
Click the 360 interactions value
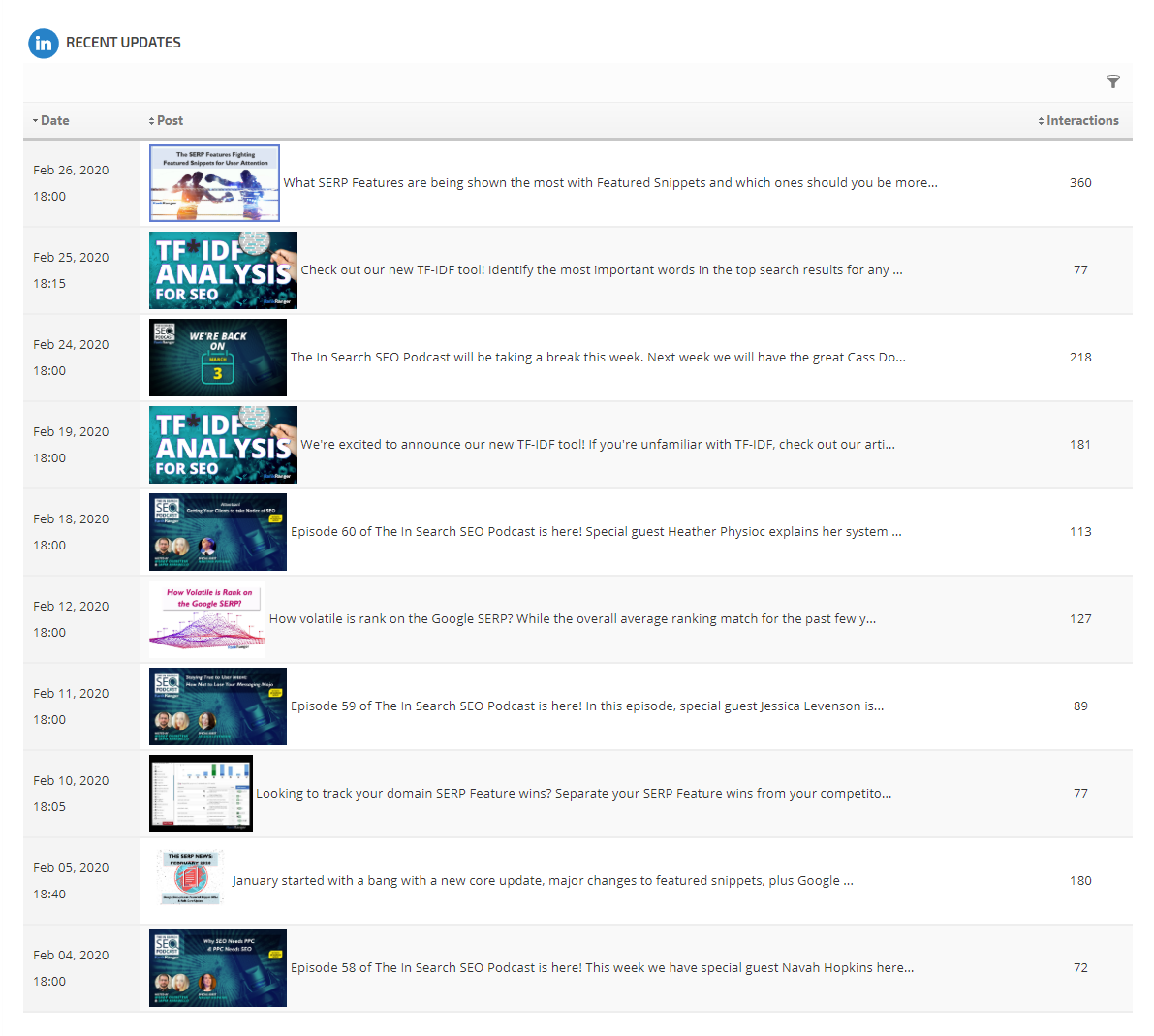pos(1080,183)
